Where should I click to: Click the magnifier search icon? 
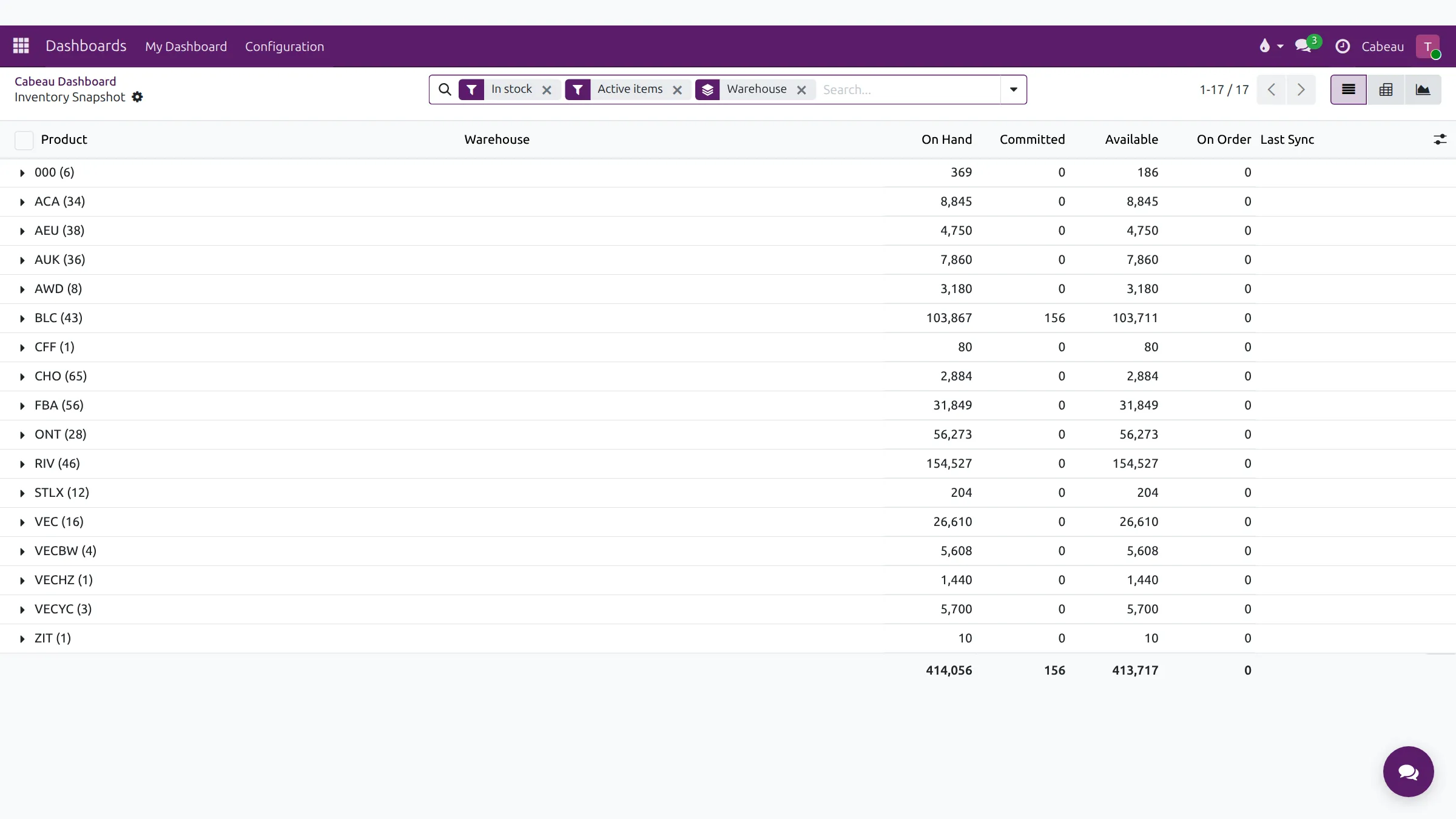click(x=445, y=90)
